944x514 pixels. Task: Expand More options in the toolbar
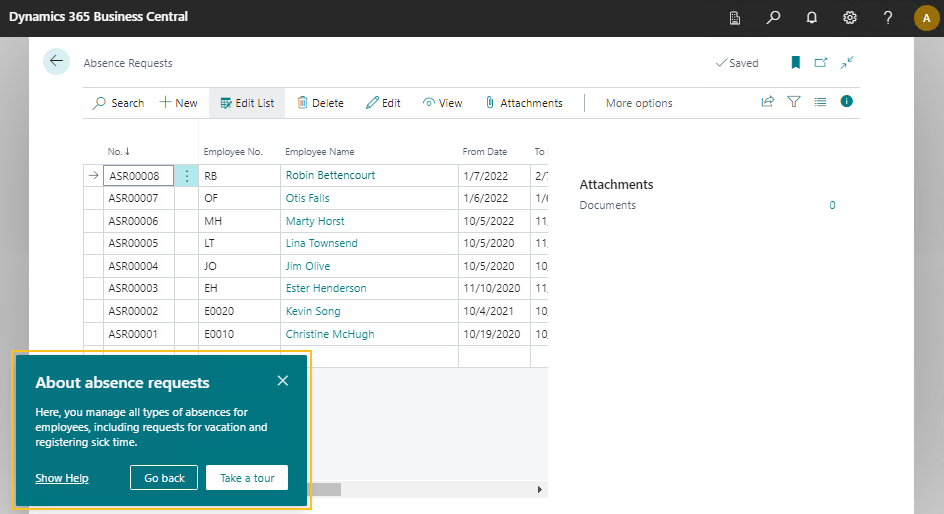(639, 103)
